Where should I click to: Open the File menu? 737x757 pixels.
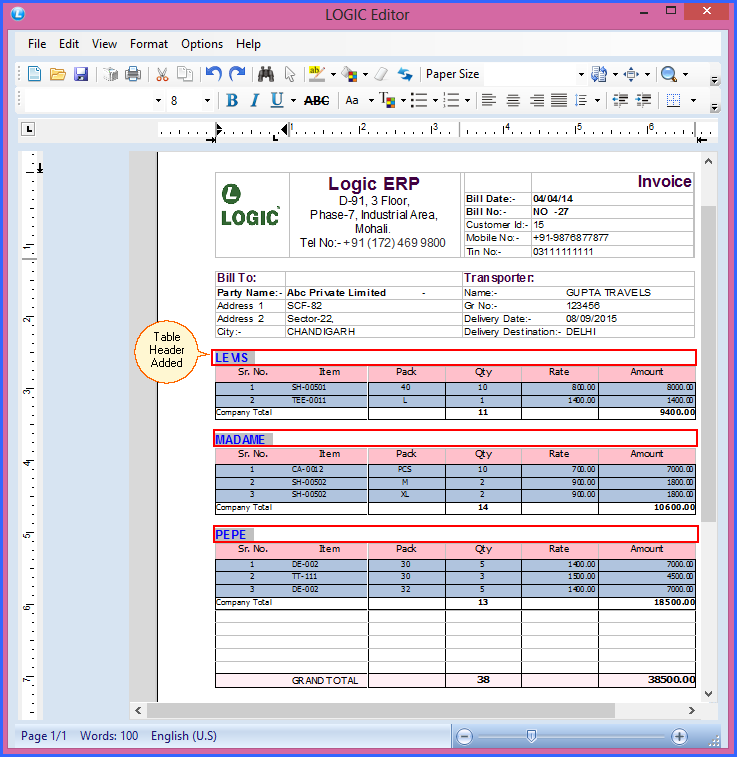click(37, 44)
